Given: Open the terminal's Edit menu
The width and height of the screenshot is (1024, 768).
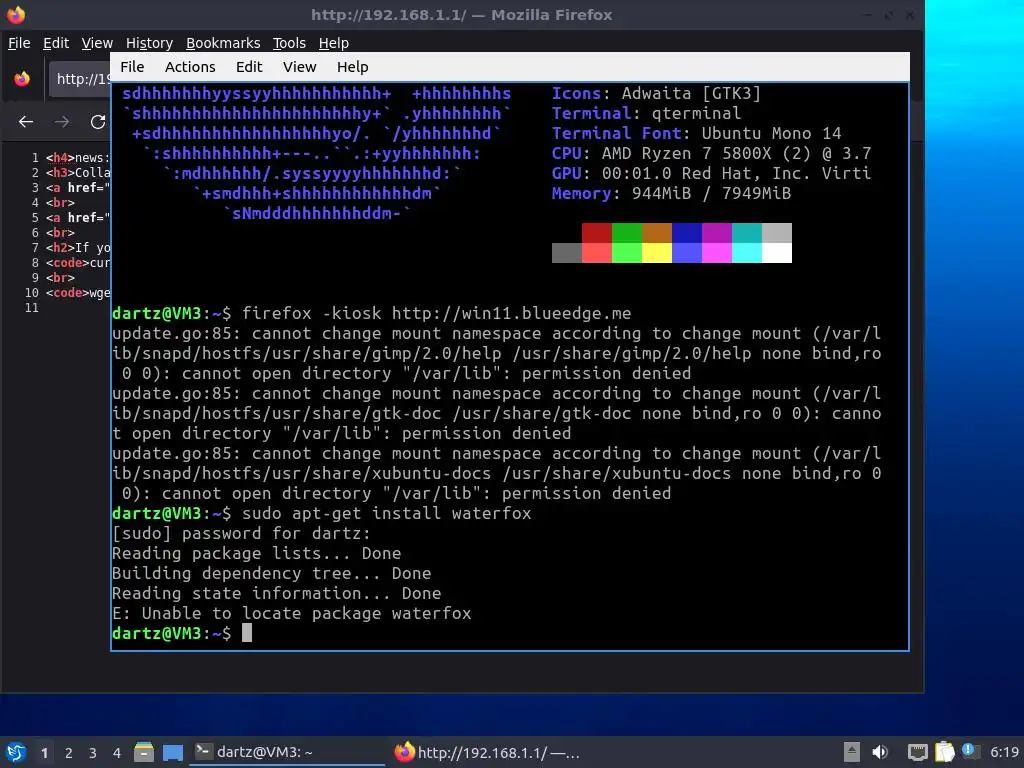Looking at the screenshot, I should (249, 67).
